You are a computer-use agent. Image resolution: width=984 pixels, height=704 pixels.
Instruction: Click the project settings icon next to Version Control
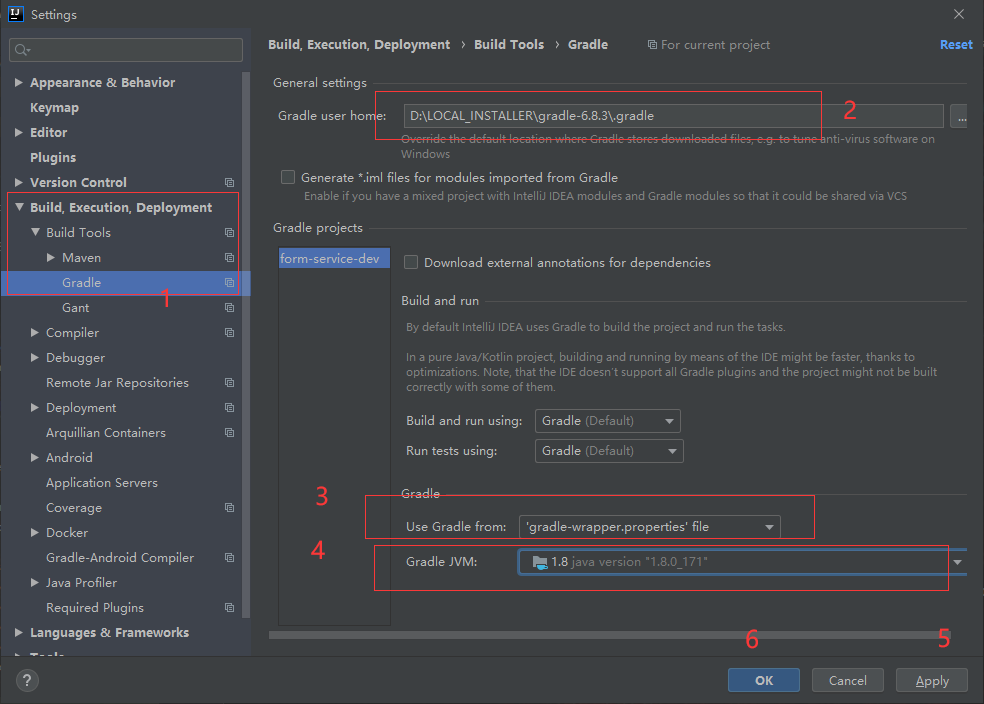[229, 182]
